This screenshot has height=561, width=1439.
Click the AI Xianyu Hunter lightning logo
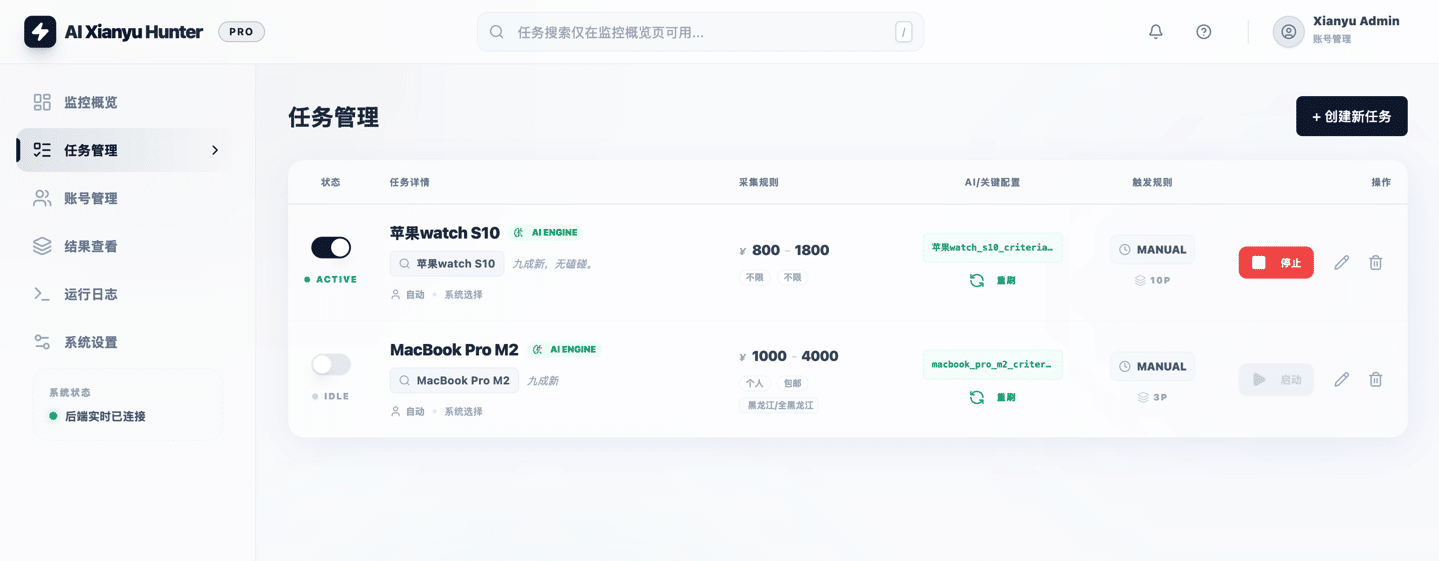[x=40, y=32]
